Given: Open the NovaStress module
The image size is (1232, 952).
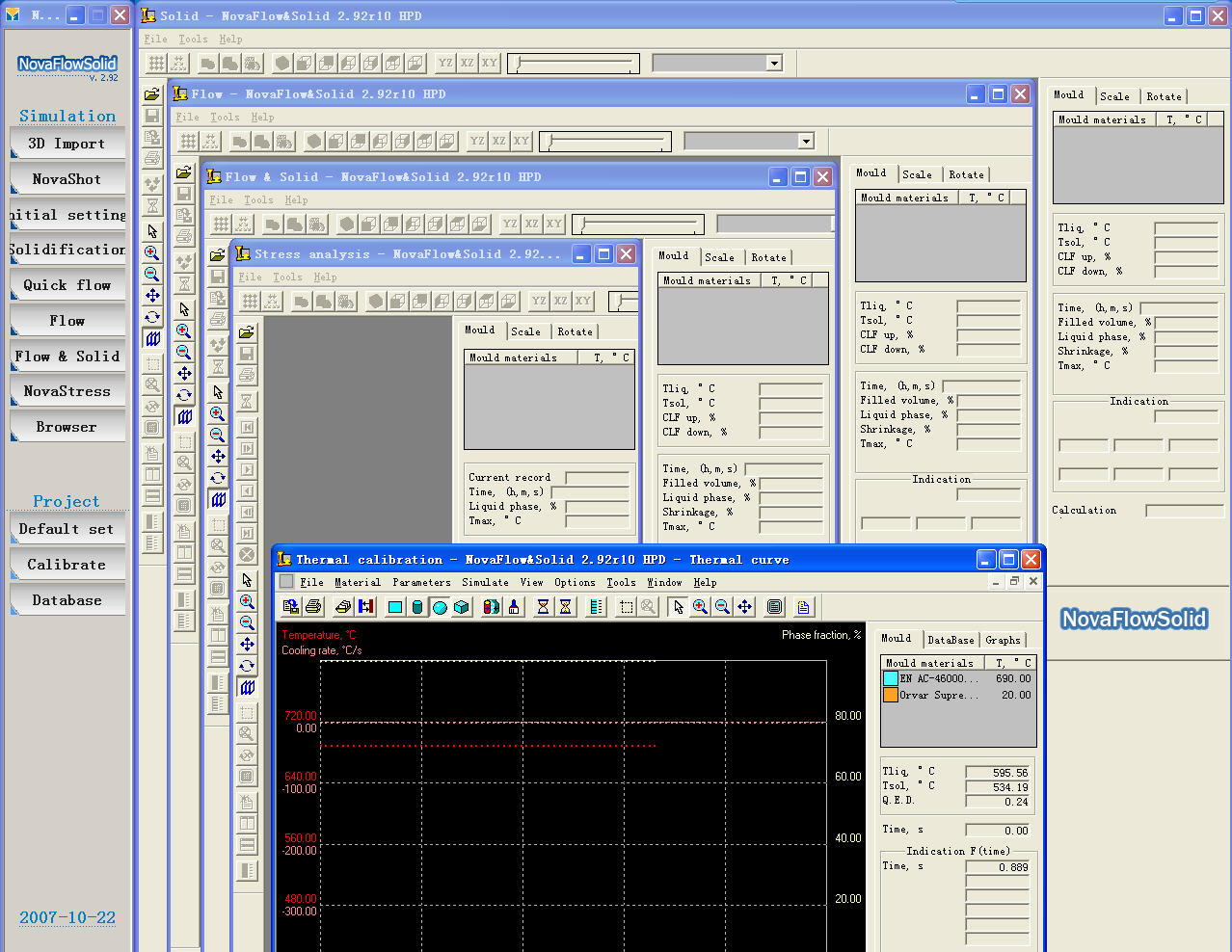Looking at the screenshot, I should (67, 391).
